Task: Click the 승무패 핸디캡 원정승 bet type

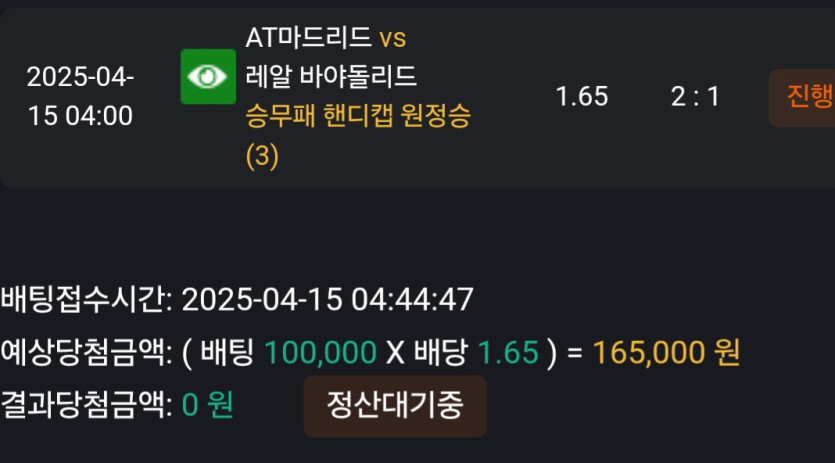Action: (358, 115)
